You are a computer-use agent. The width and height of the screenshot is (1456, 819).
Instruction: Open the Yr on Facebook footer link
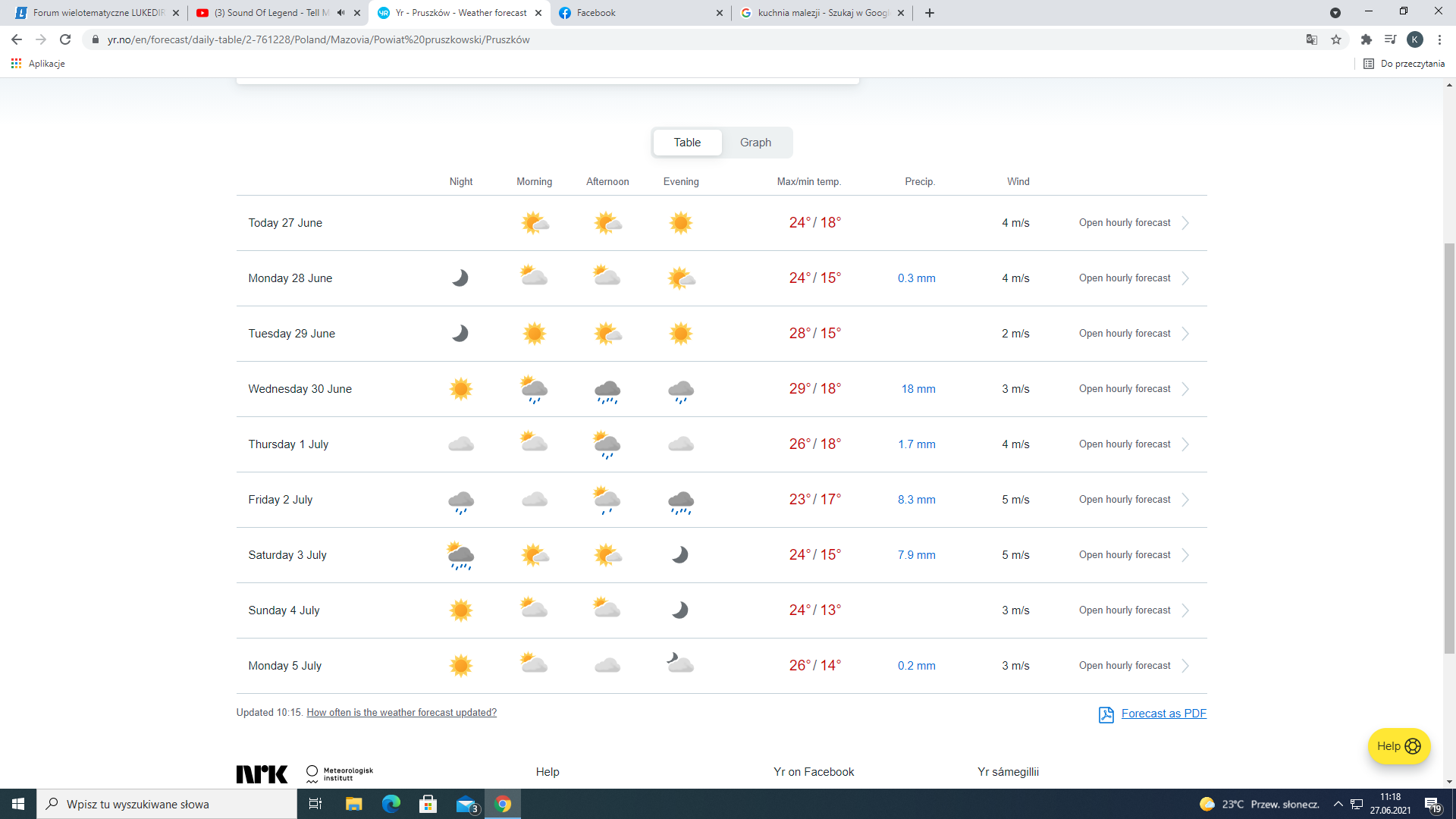pyautogui.click(x=814, y=772)
